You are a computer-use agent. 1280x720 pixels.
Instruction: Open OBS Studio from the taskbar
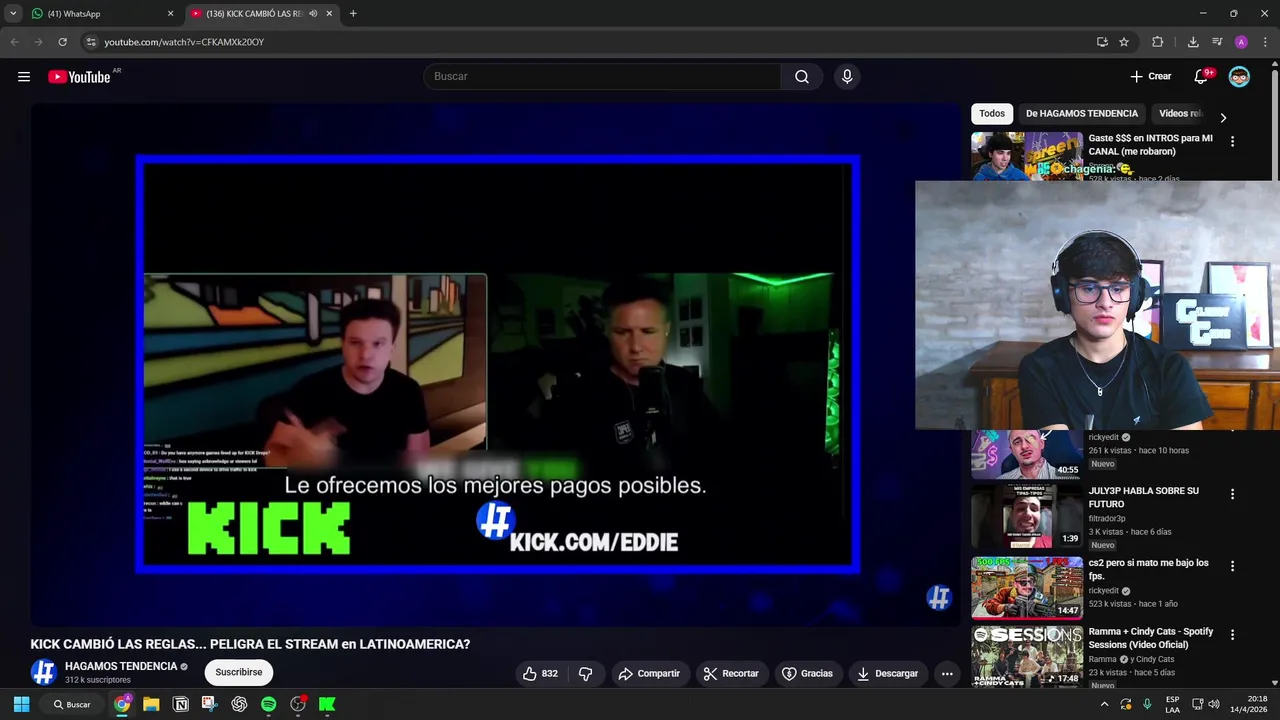point(298,704)
